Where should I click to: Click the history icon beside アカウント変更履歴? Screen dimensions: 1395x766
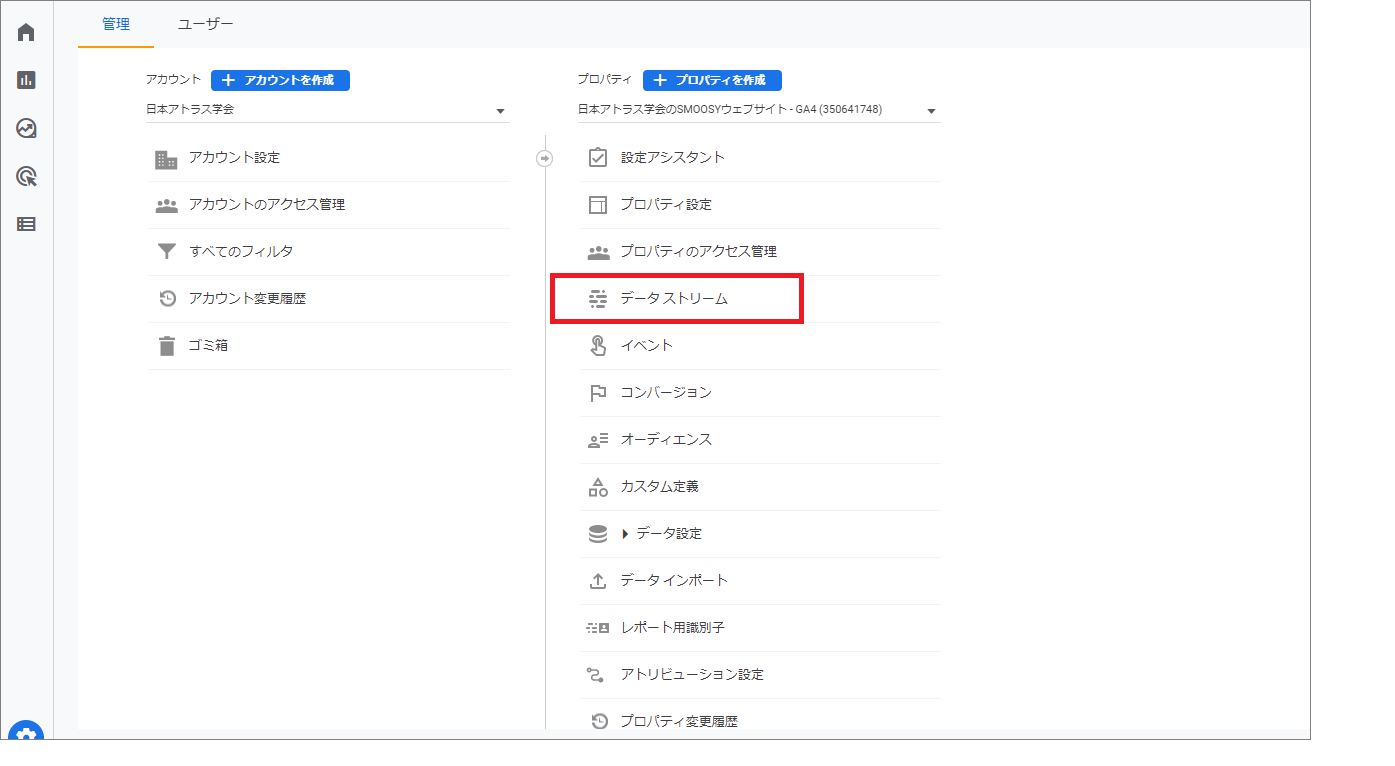tap(167, 298)
